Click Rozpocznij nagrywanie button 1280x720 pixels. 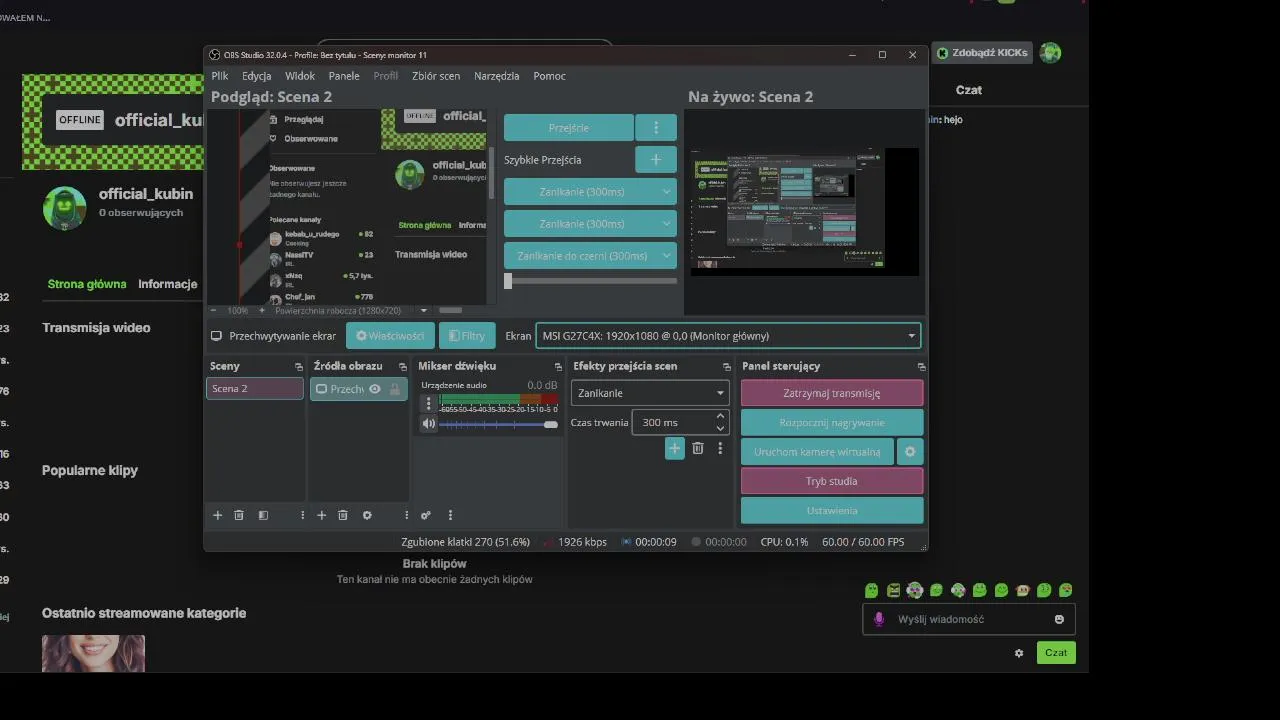click(832, 422)
